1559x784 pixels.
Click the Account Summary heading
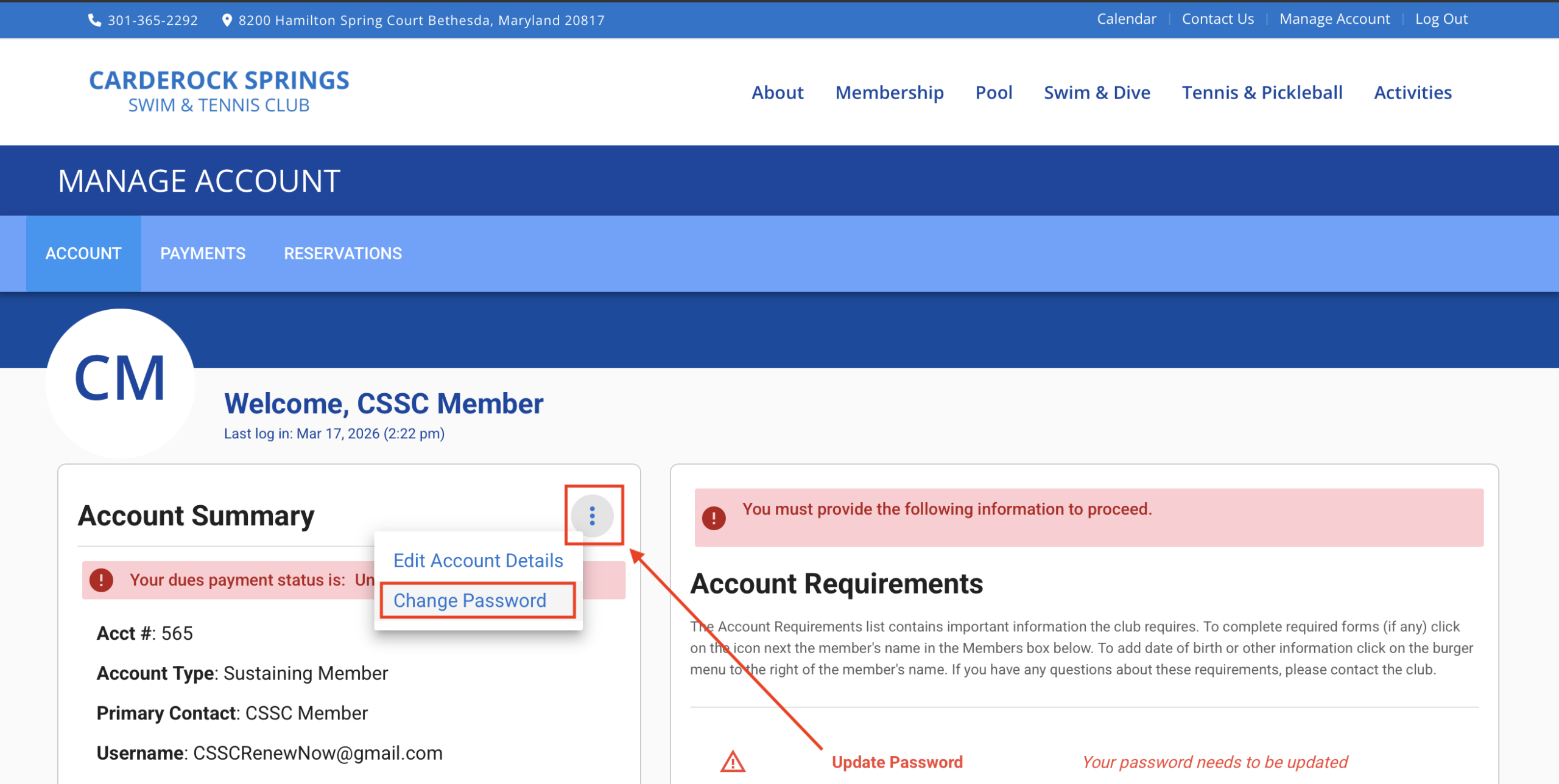(196, 516)
